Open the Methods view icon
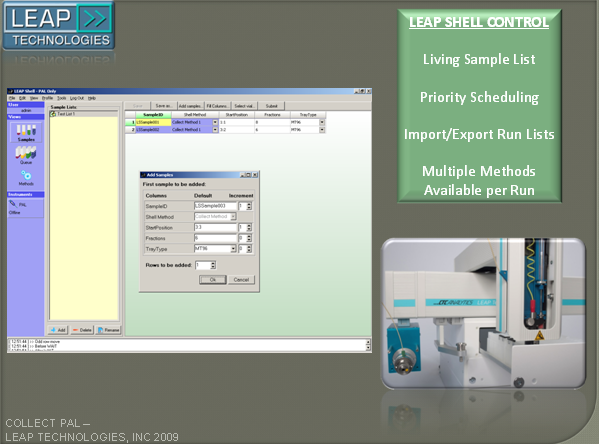This screenshot has width=599, height=444. click(26, 178)
